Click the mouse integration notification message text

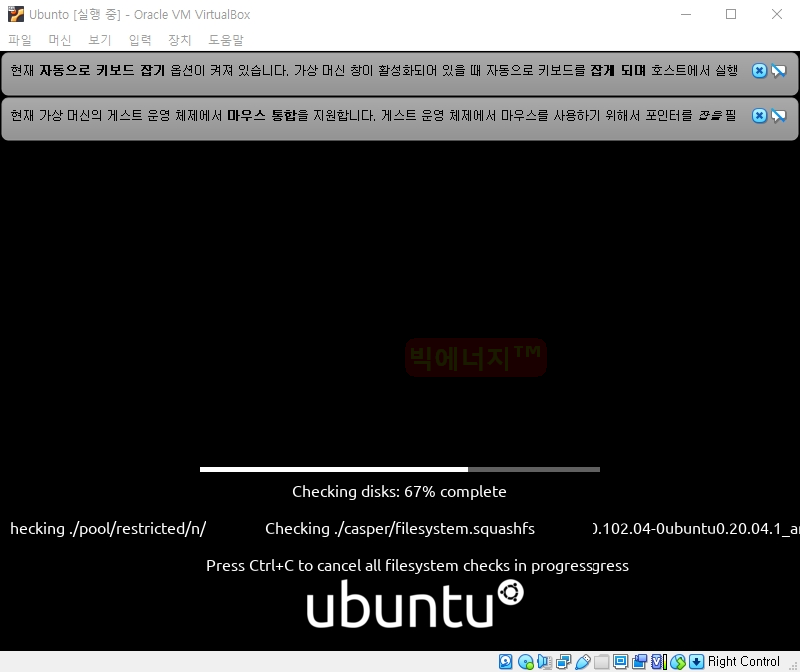(373, 116)
